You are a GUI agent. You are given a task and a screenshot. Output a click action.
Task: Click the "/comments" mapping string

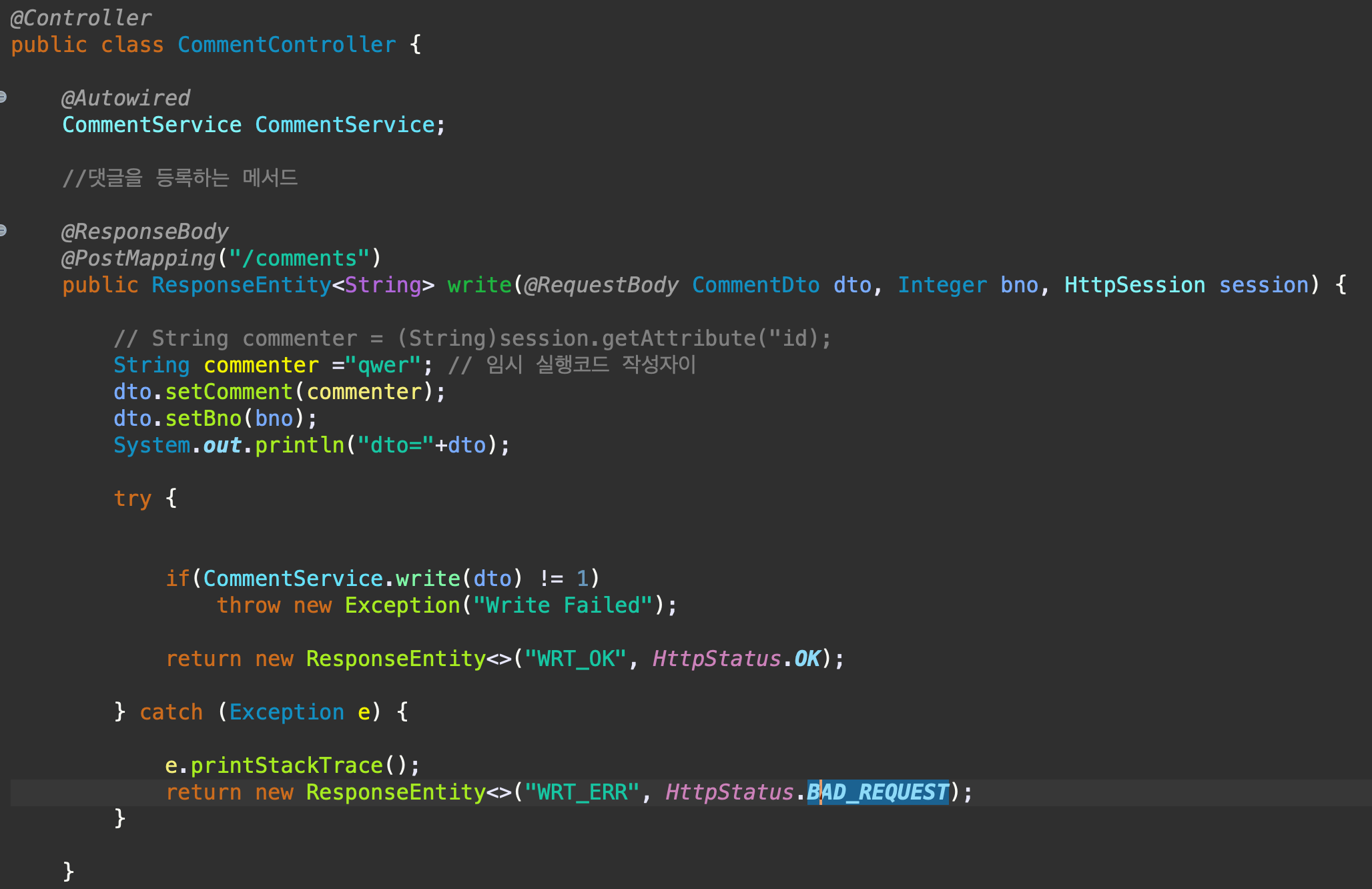299,258
